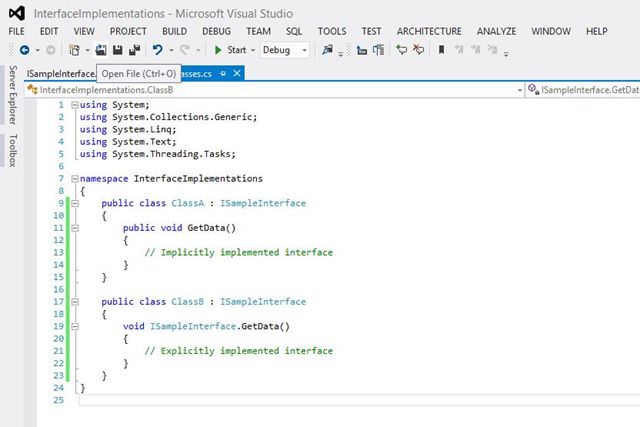Collapse the ClassA class block
This screenshot has height=427, width=640.
[75, 203]
